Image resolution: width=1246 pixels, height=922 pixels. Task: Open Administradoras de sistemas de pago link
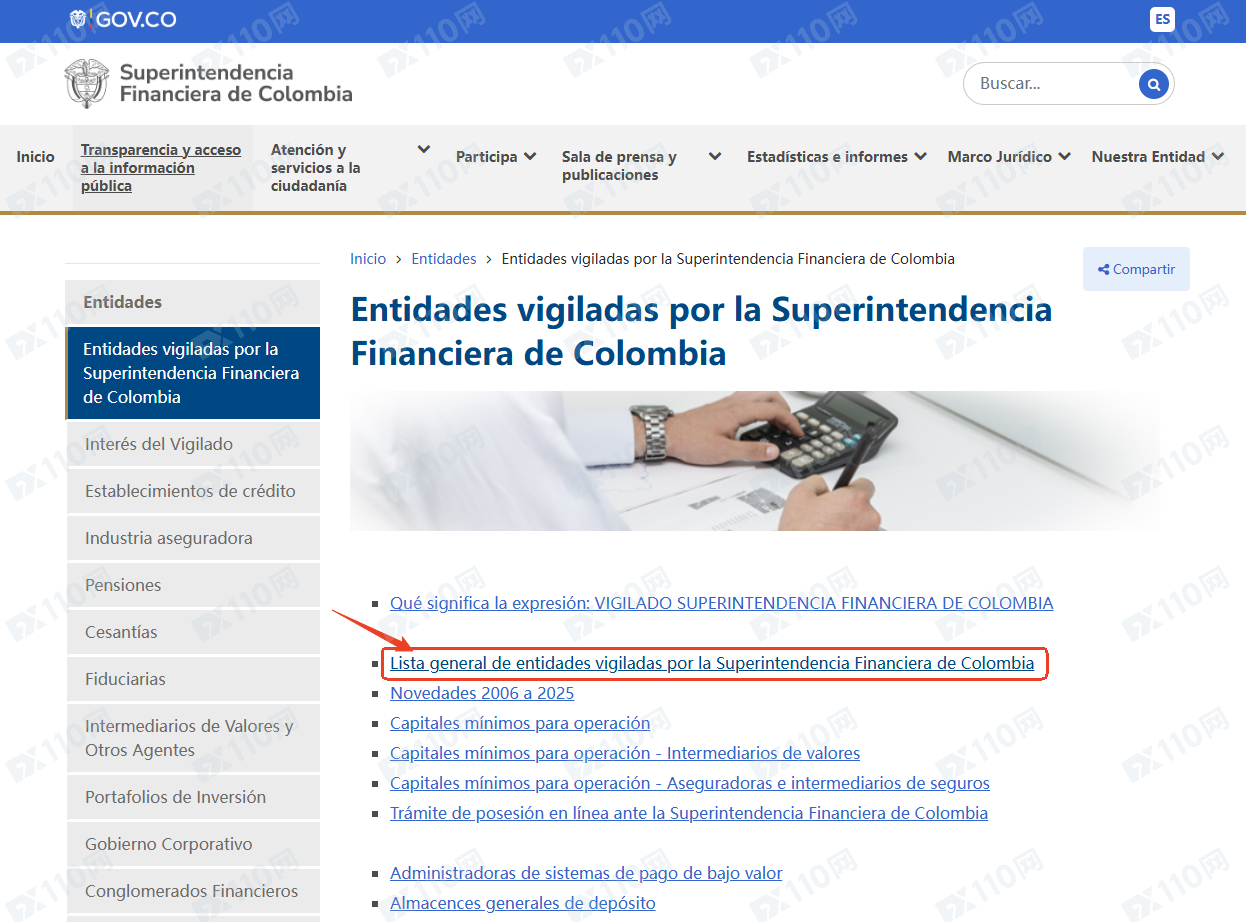[x=586, y=873]
